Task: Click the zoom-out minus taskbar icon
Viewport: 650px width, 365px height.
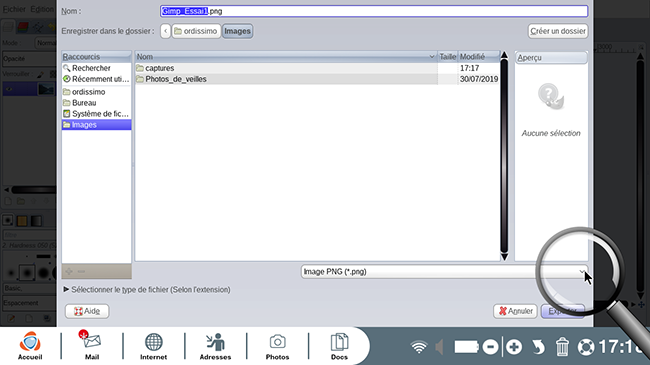Action: click(490, 347)
